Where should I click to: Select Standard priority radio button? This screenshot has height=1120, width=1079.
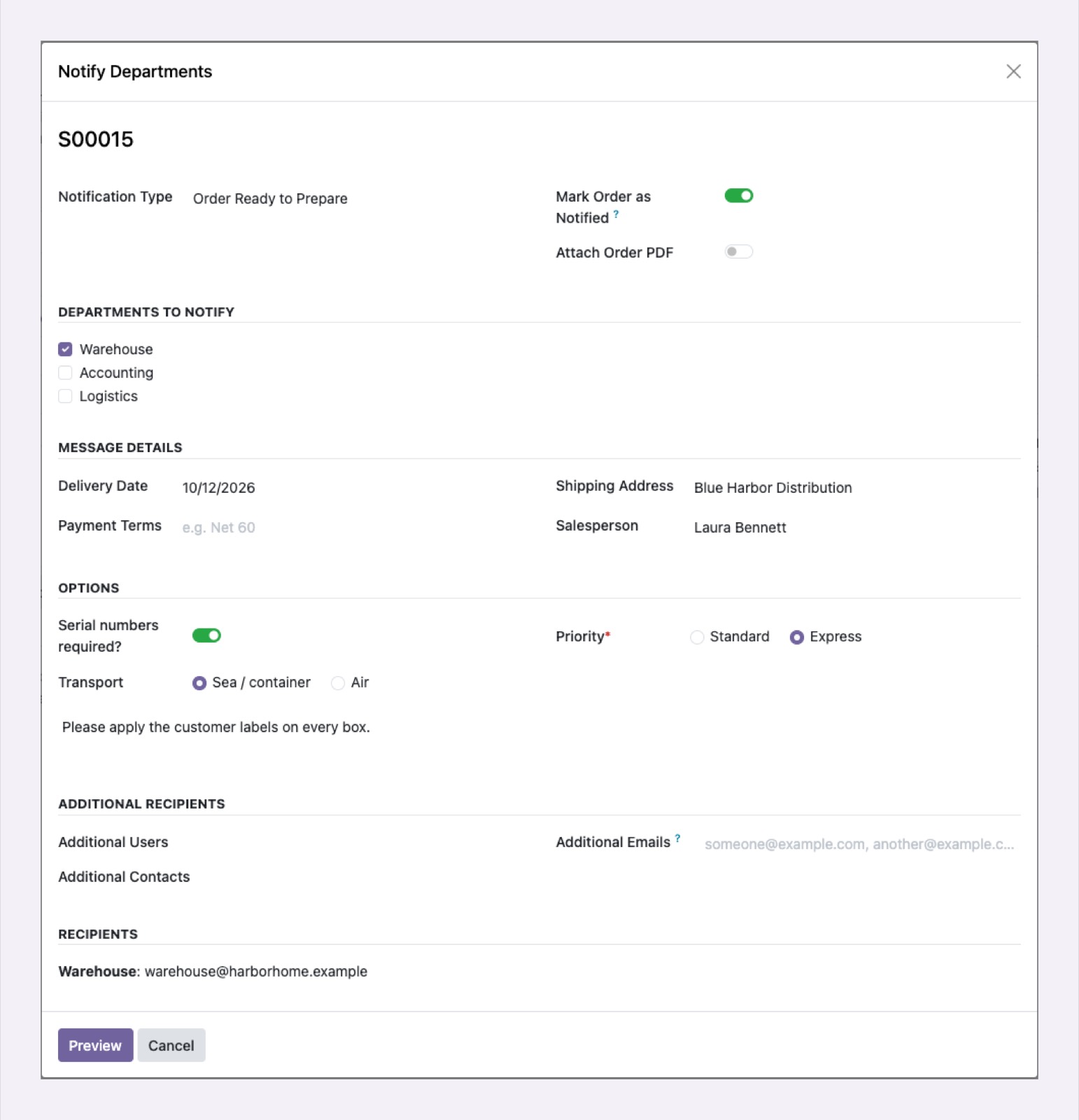click(x=697, y=637)
